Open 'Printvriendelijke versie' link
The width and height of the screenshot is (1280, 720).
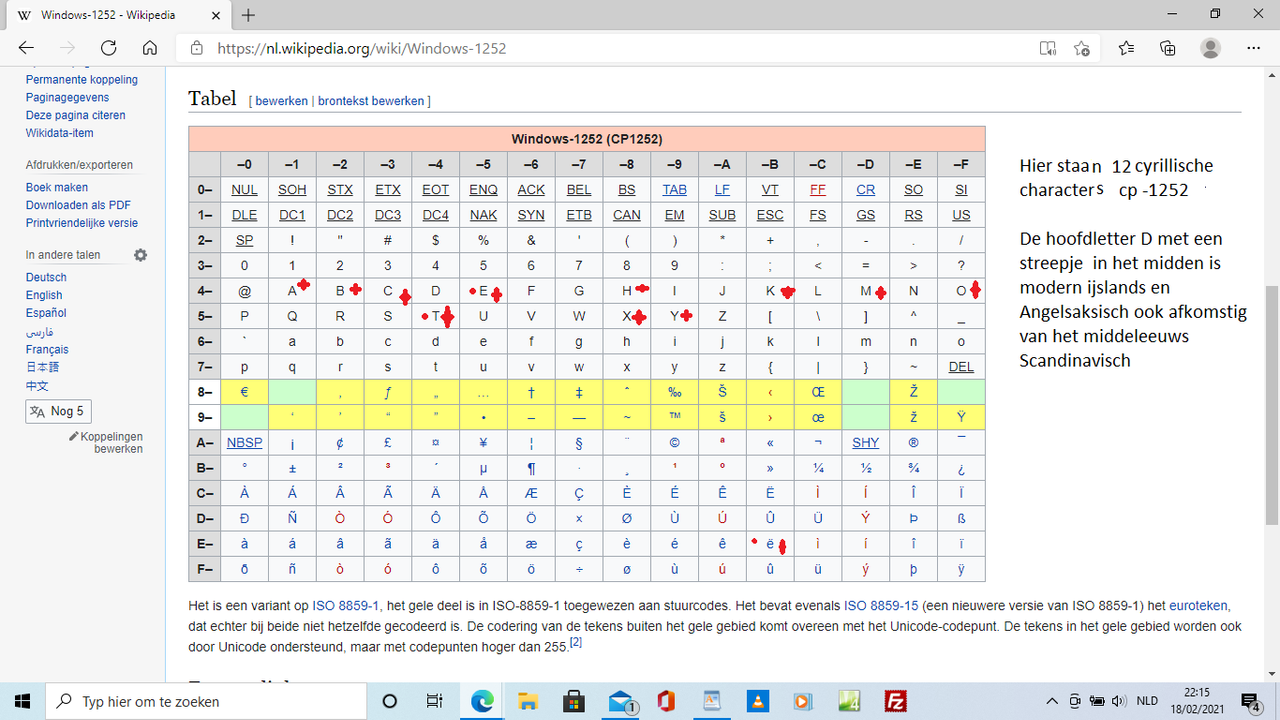(82, 223)
